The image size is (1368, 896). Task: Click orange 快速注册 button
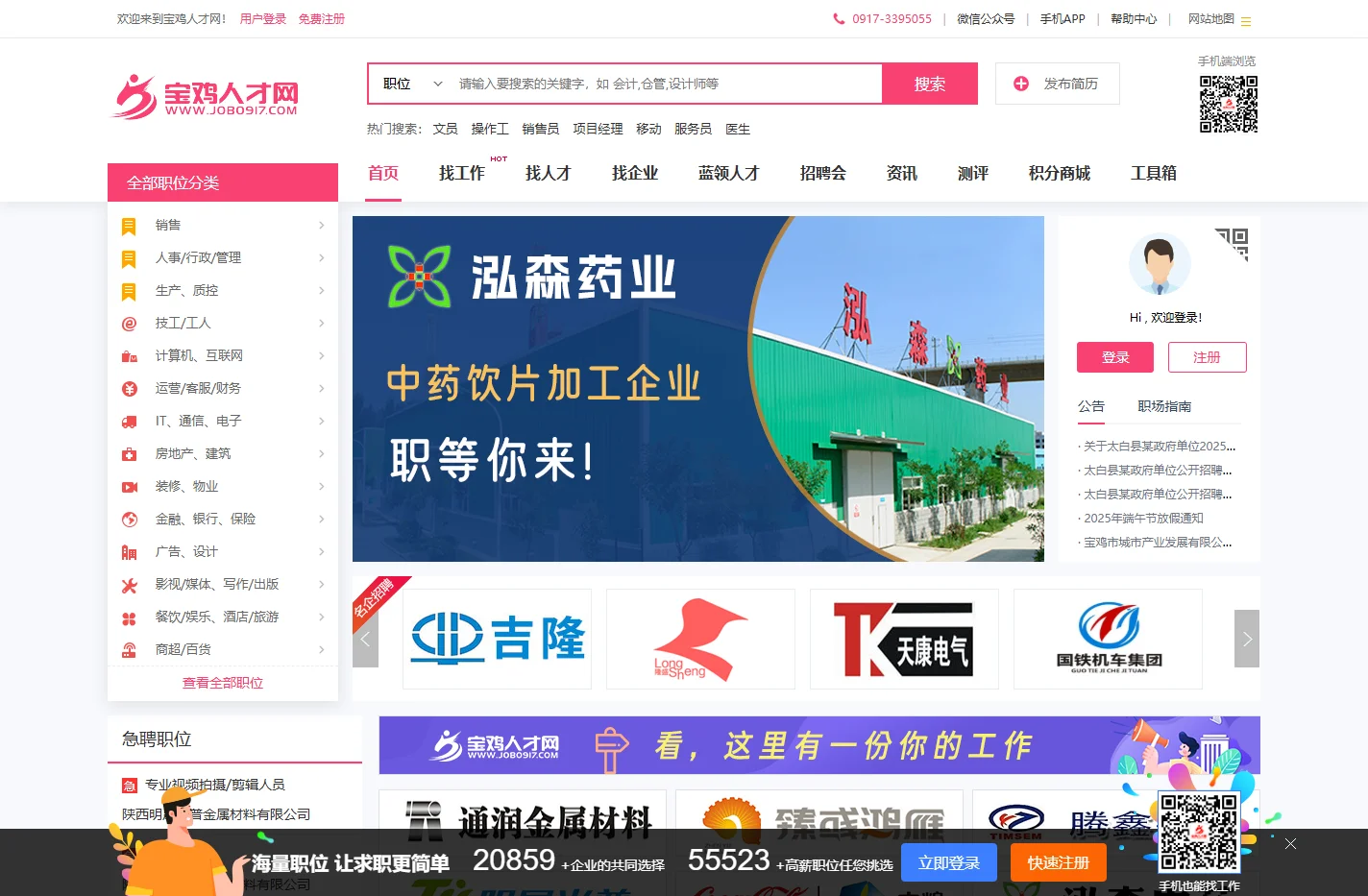1059,862
